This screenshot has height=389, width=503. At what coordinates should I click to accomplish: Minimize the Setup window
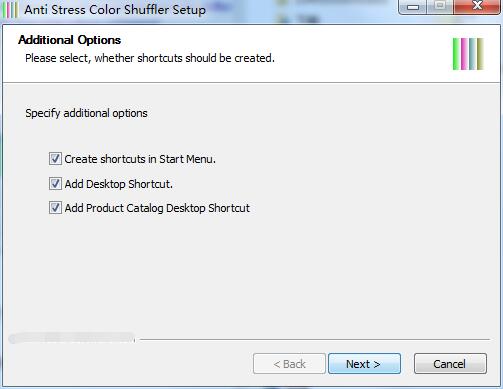coord(413,7)
